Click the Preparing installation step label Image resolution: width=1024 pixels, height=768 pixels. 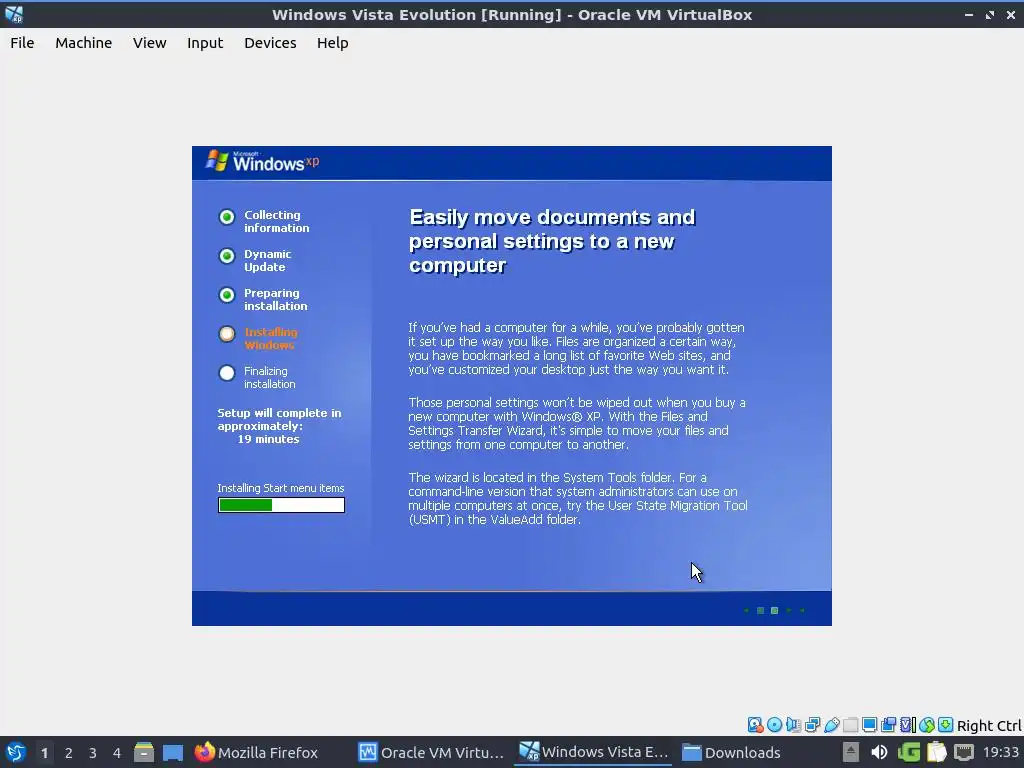point(275,299)
